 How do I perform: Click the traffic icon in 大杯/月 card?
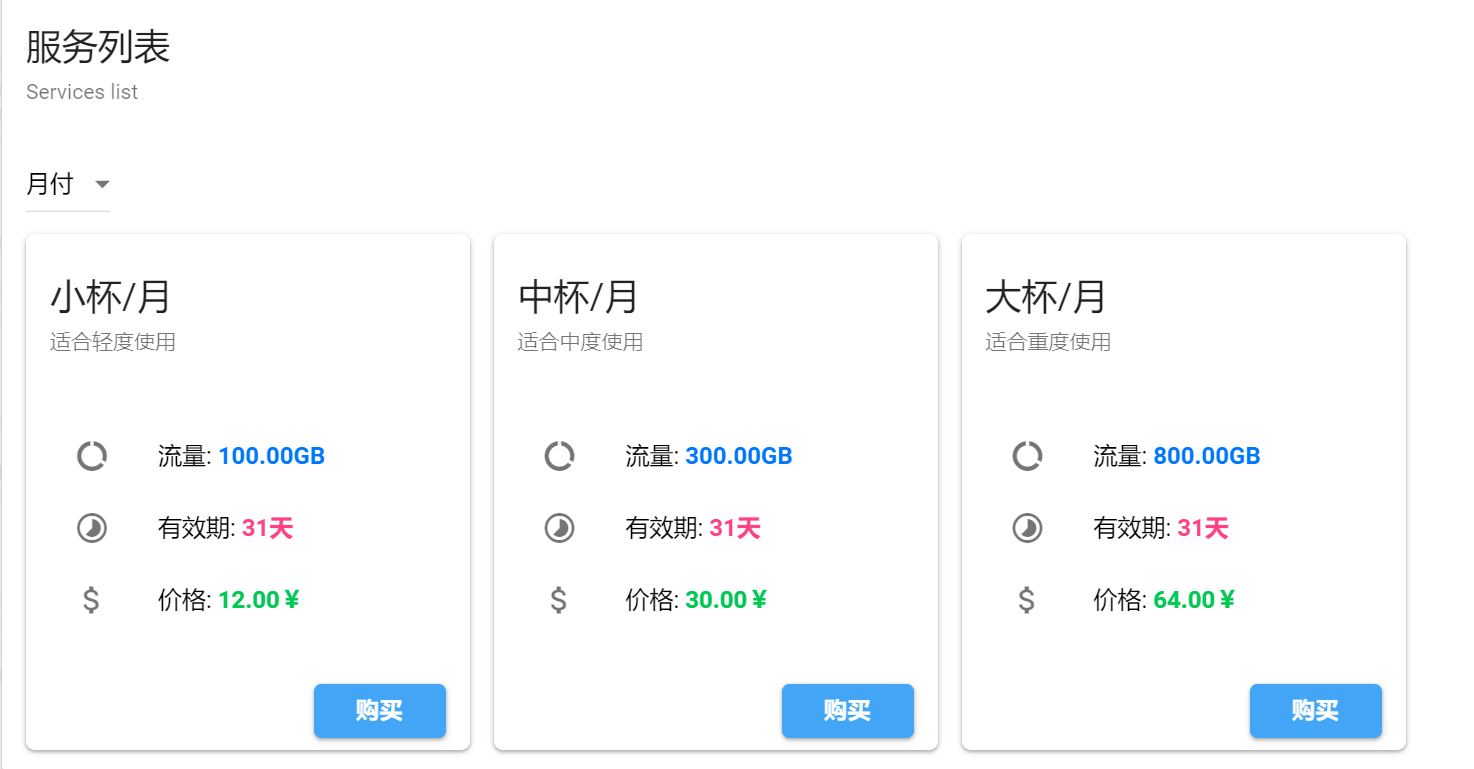point(1027,456)
